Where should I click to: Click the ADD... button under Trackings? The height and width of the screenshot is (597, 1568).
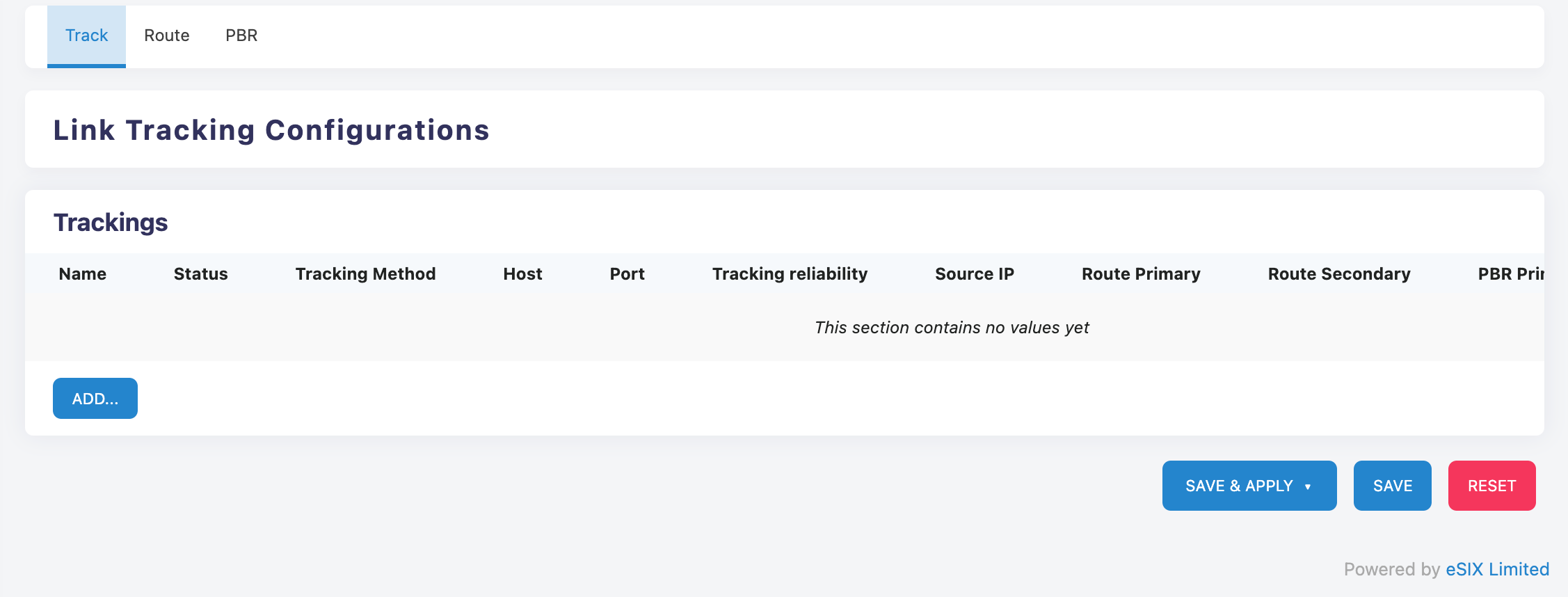tap(95, 399)
